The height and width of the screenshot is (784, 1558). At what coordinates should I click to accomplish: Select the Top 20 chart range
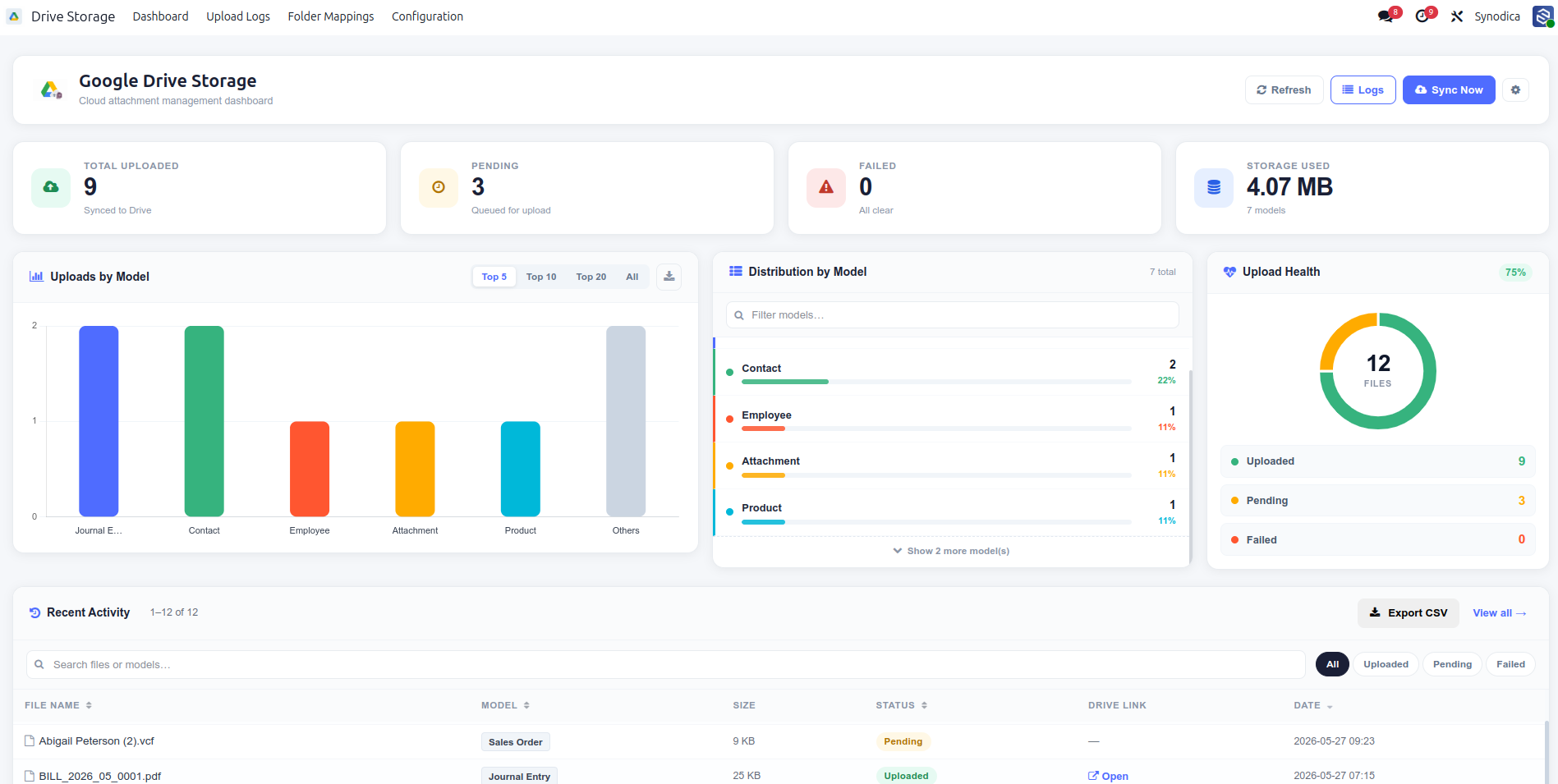point(591,277)
